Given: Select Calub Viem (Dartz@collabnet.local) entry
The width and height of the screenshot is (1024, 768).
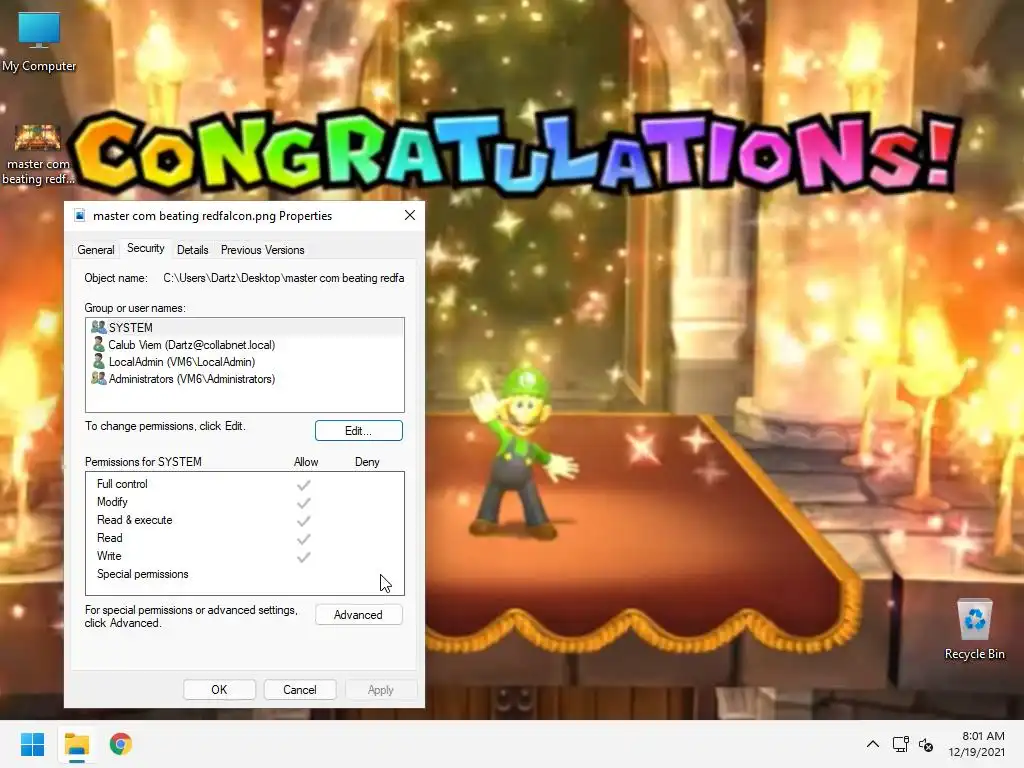Looking at the screenshot, I should click(x=245, y=344).
